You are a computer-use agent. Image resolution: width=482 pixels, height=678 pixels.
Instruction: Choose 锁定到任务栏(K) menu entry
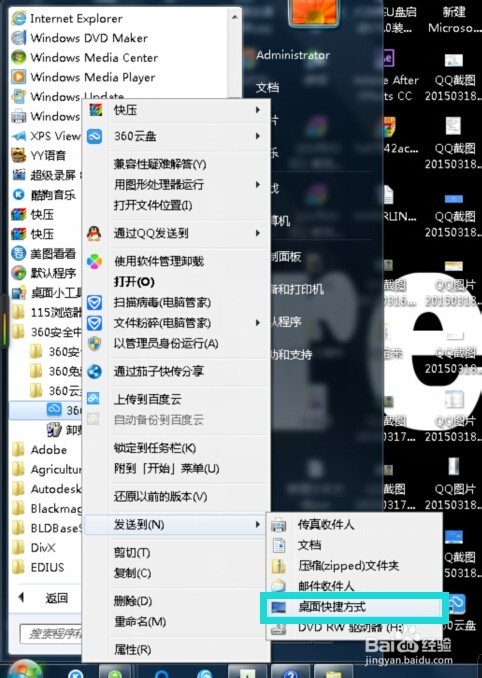(155, 448)
